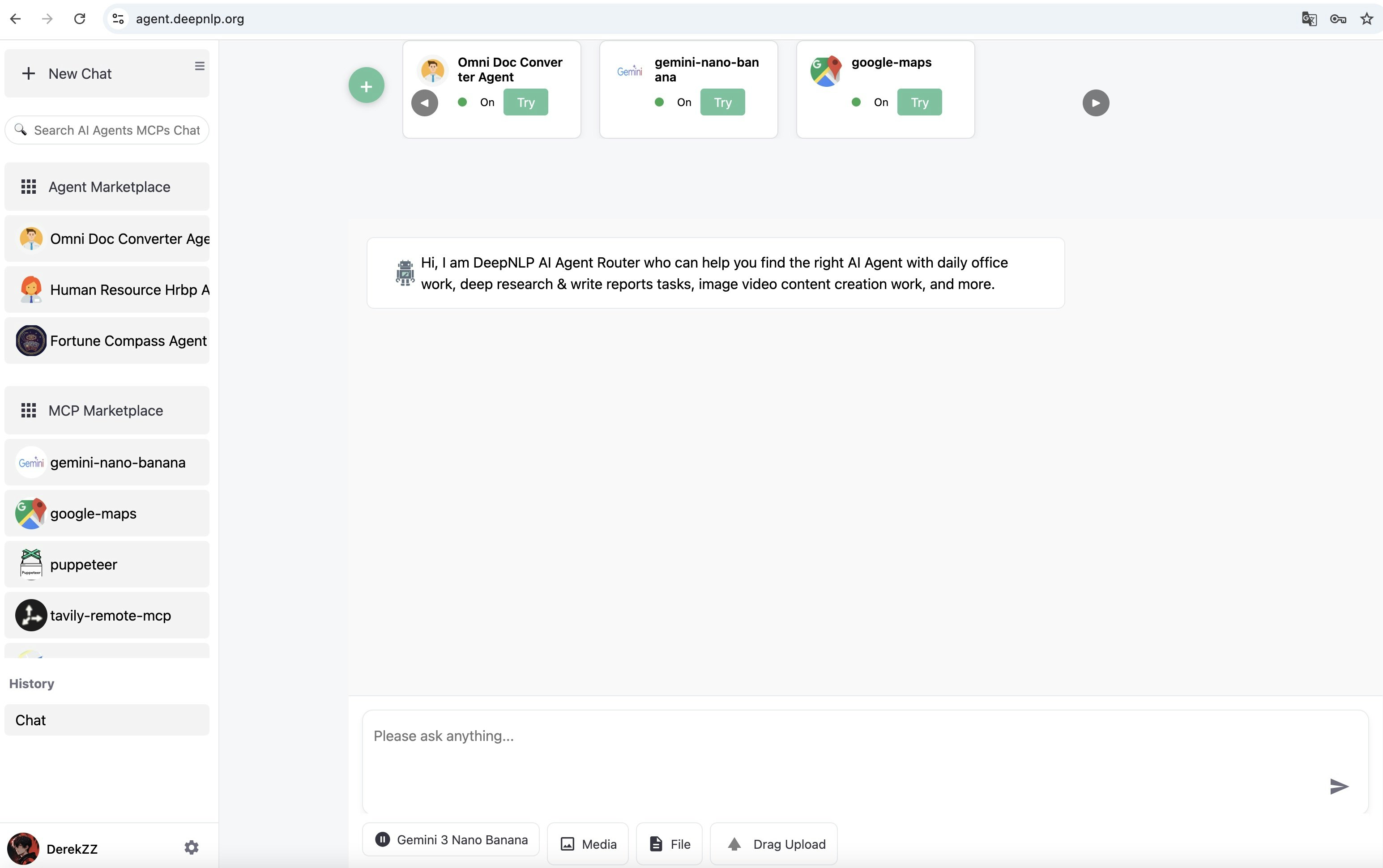Select the puppeteer MCP
This screenshot has height=868, width=1383.
tap(107, 564)
